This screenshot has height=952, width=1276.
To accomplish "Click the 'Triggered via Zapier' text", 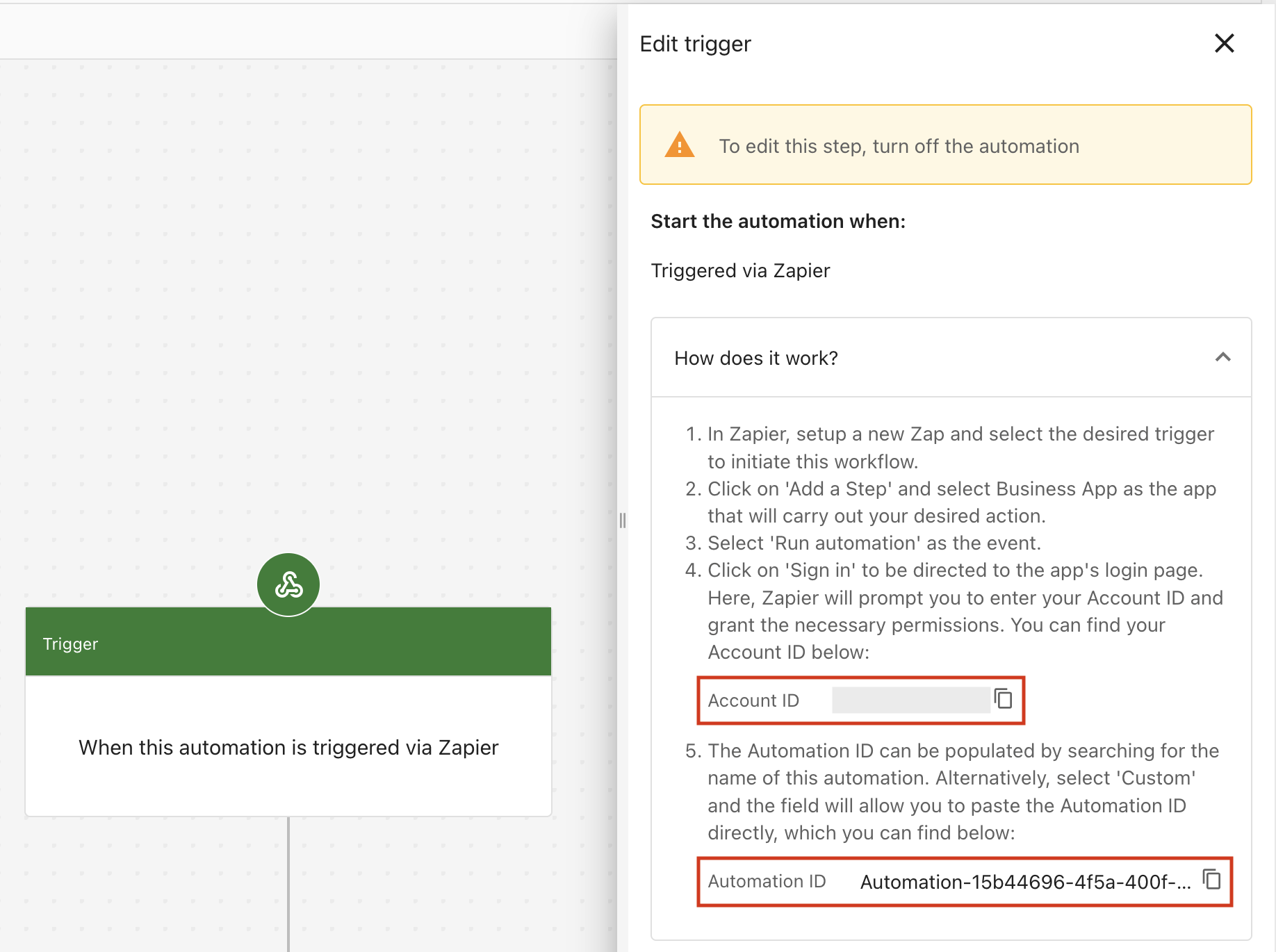I will 740,270.
